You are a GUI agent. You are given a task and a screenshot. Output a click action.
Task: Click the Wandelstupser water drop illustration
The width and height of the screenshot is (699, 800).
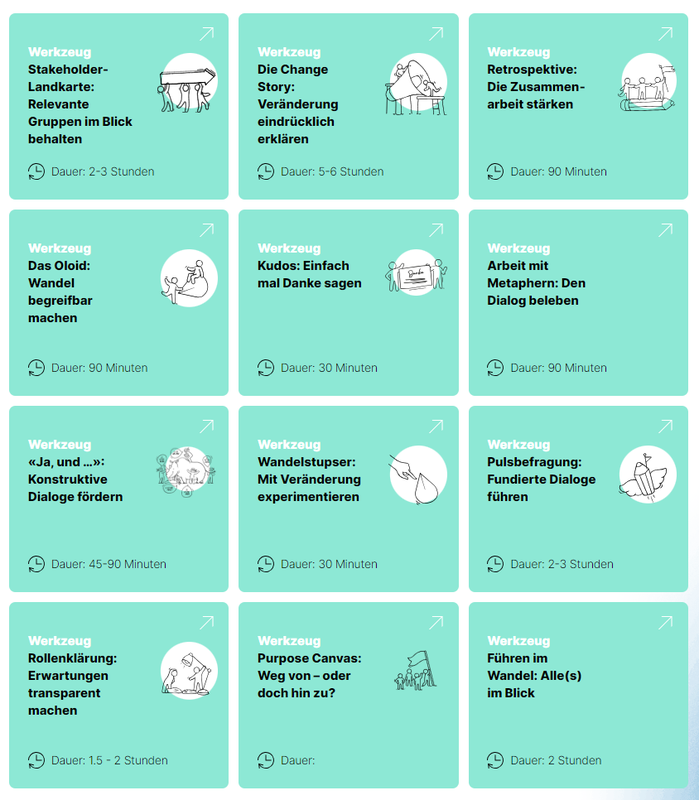[x=417, y=474]
